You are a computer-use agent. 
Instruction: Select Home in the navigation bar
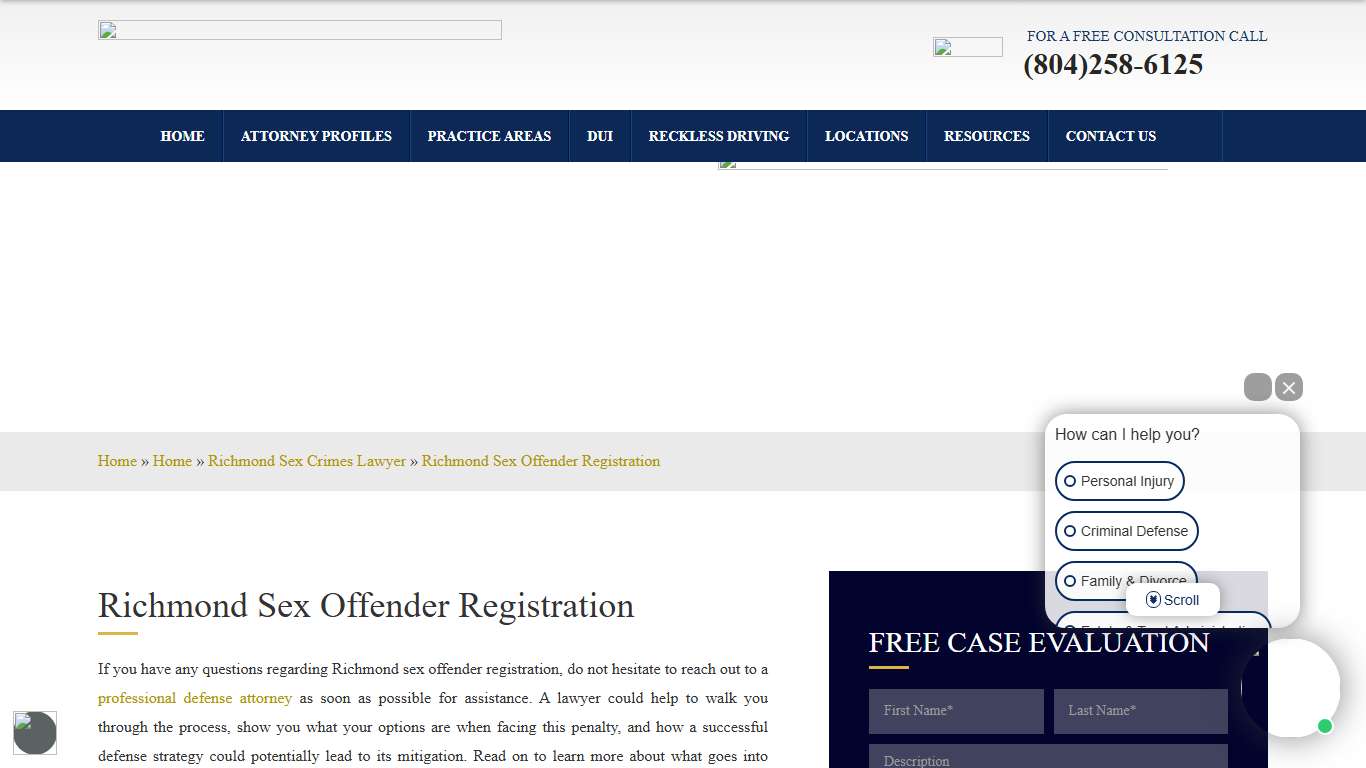182,136
